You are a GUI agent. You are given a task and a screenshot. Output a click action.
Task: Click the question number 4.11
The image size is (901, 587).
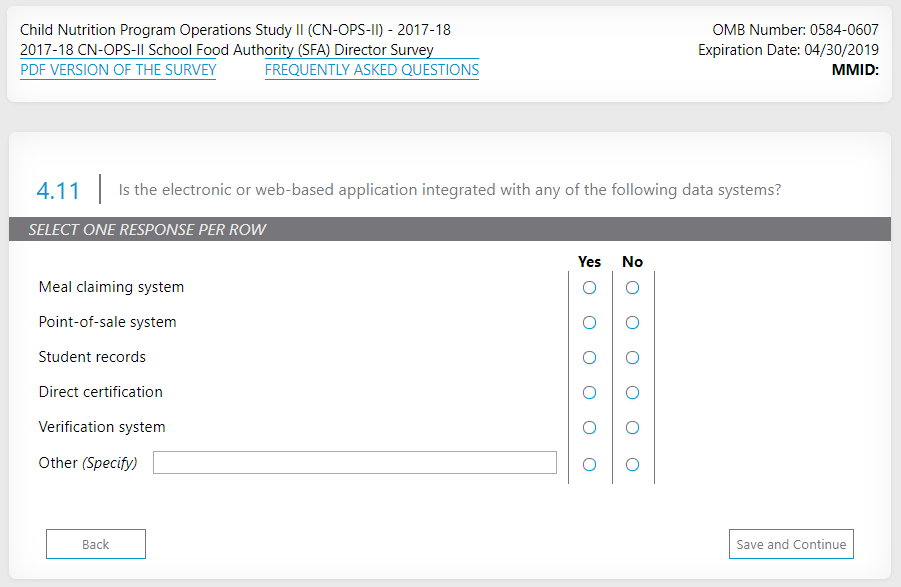[x=58, y=190]
